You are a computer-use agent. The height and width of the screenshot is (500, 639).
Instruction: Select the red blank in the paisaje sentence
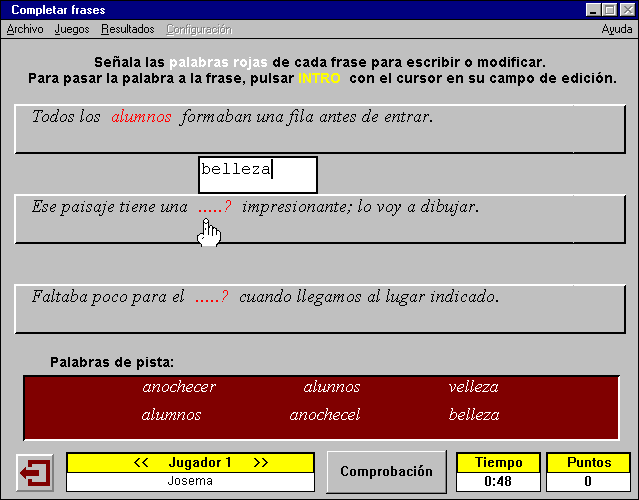pos(214,208)
